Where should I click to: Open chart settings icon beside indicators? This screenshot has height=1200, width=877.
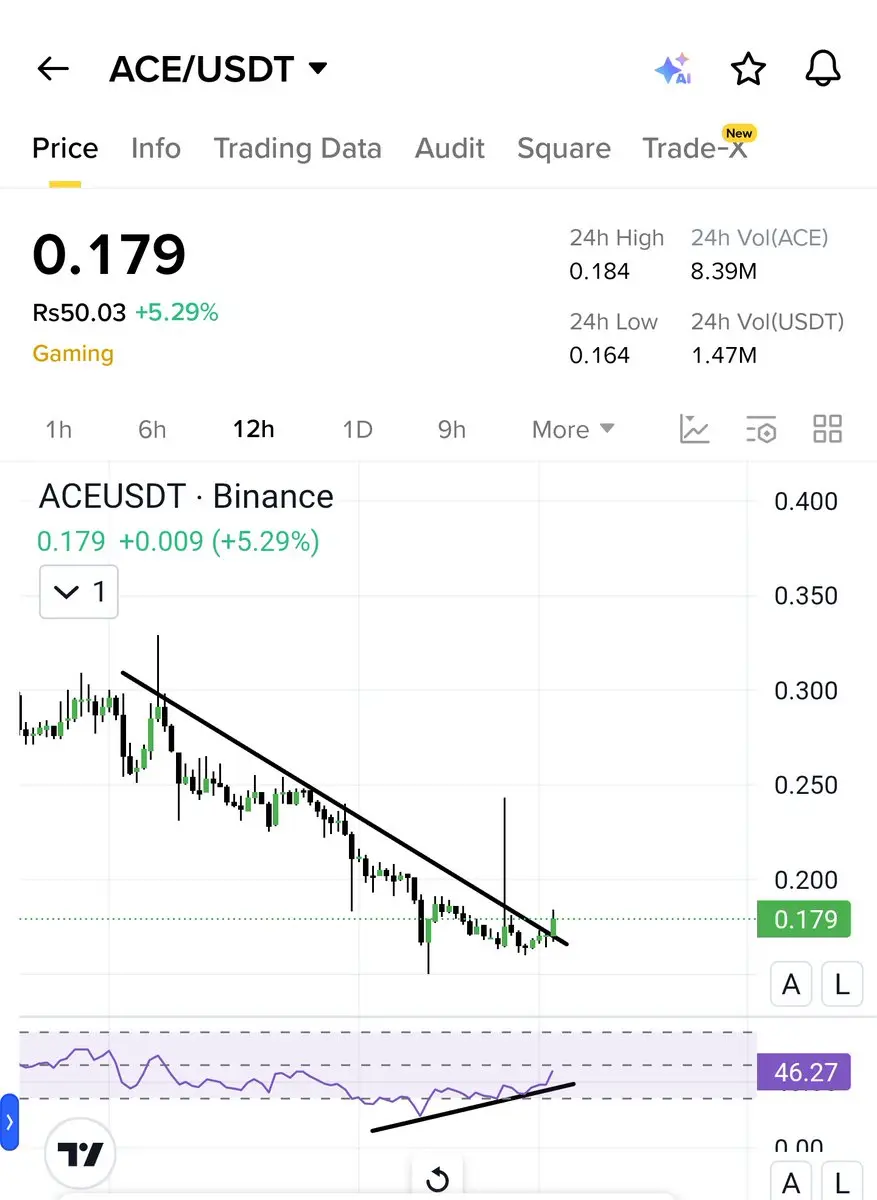point(761,429)
